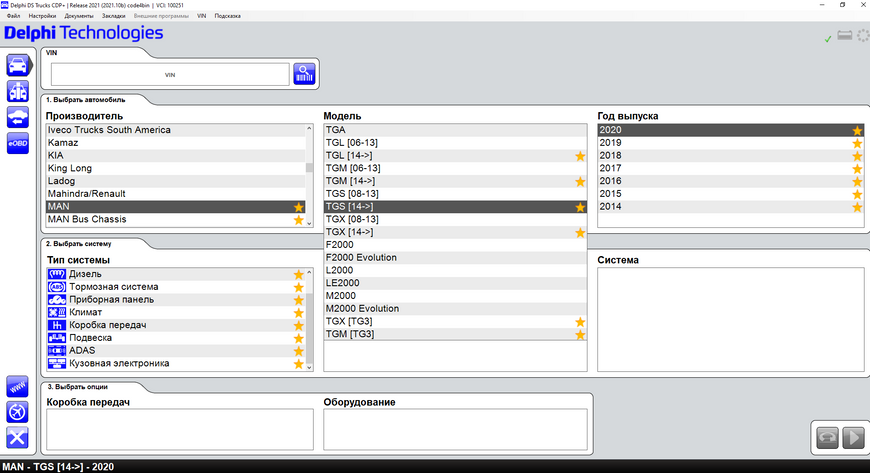Select the Тормозная система ABS icon
Screen dimensions: 870x473
(57, 286)
